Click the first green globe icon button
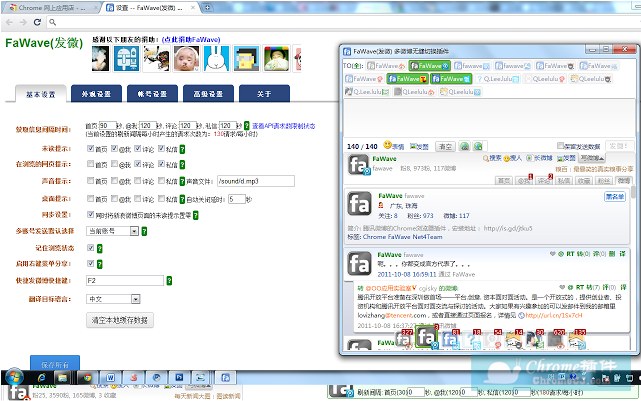 click(464, 146)
